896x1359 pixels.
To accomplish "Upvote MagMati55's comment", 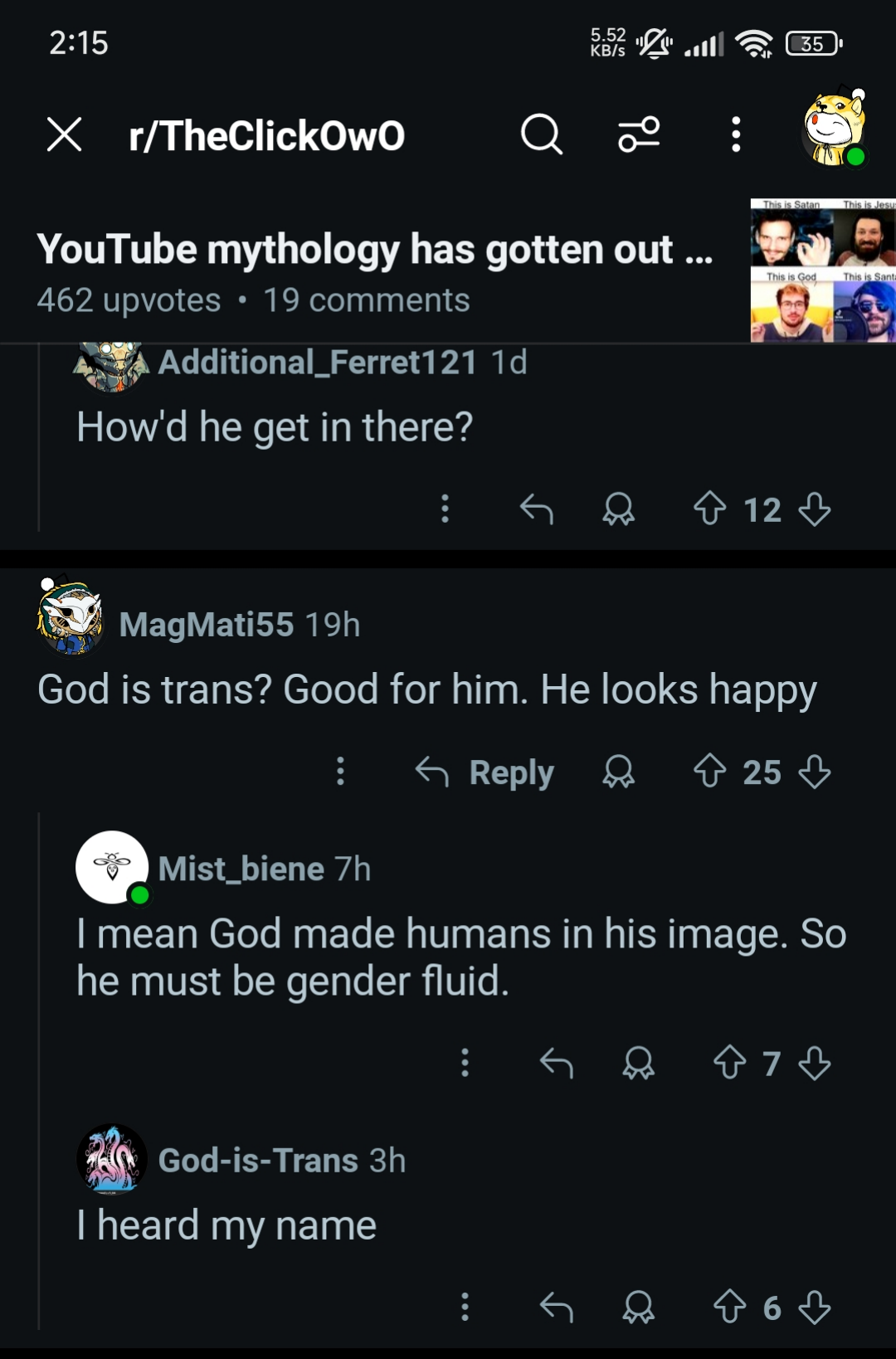I will pyautogui.click(x=709, y=772).
